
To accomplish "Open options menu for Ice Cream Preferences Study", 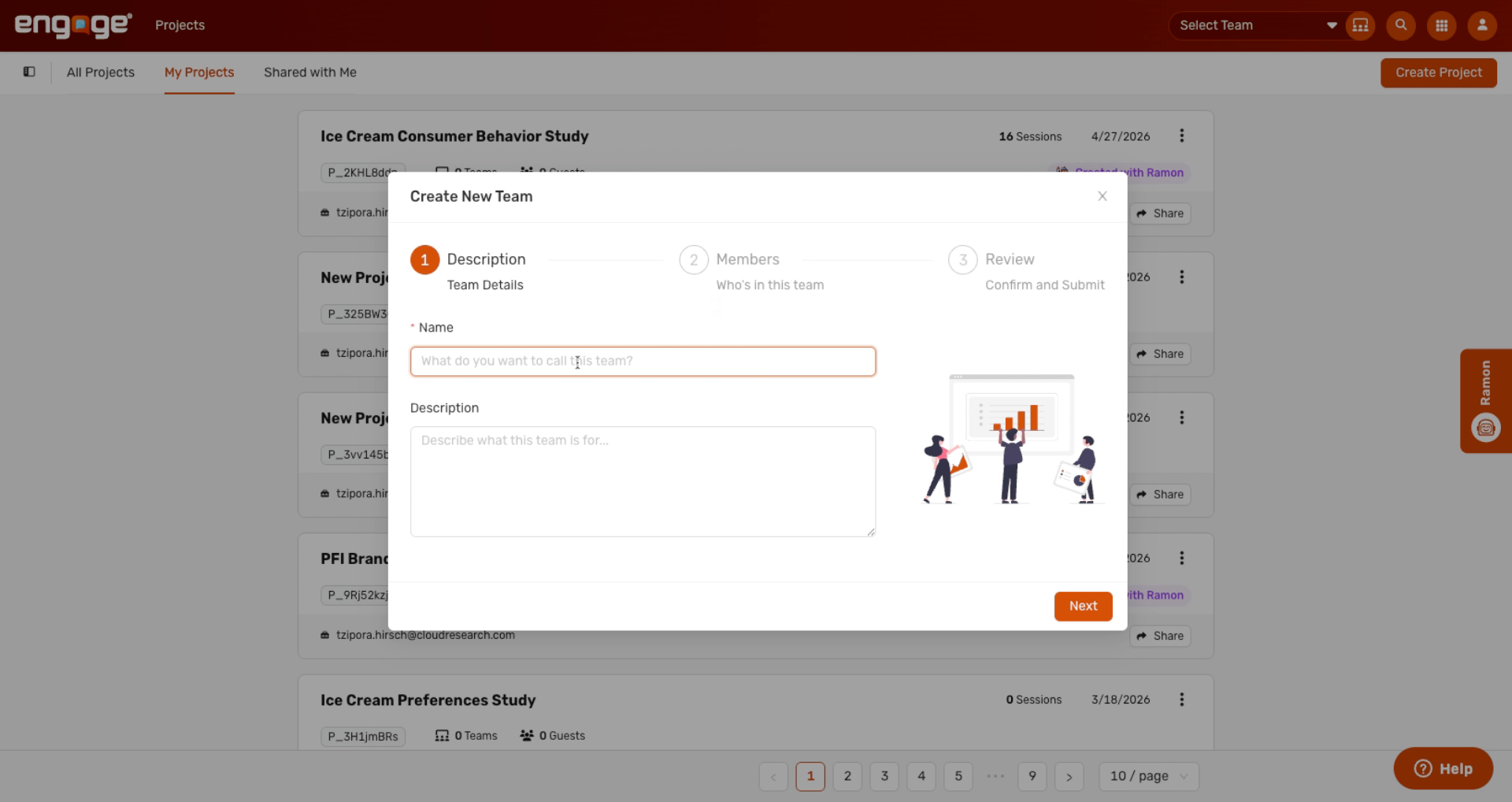I will [1181, 700].
